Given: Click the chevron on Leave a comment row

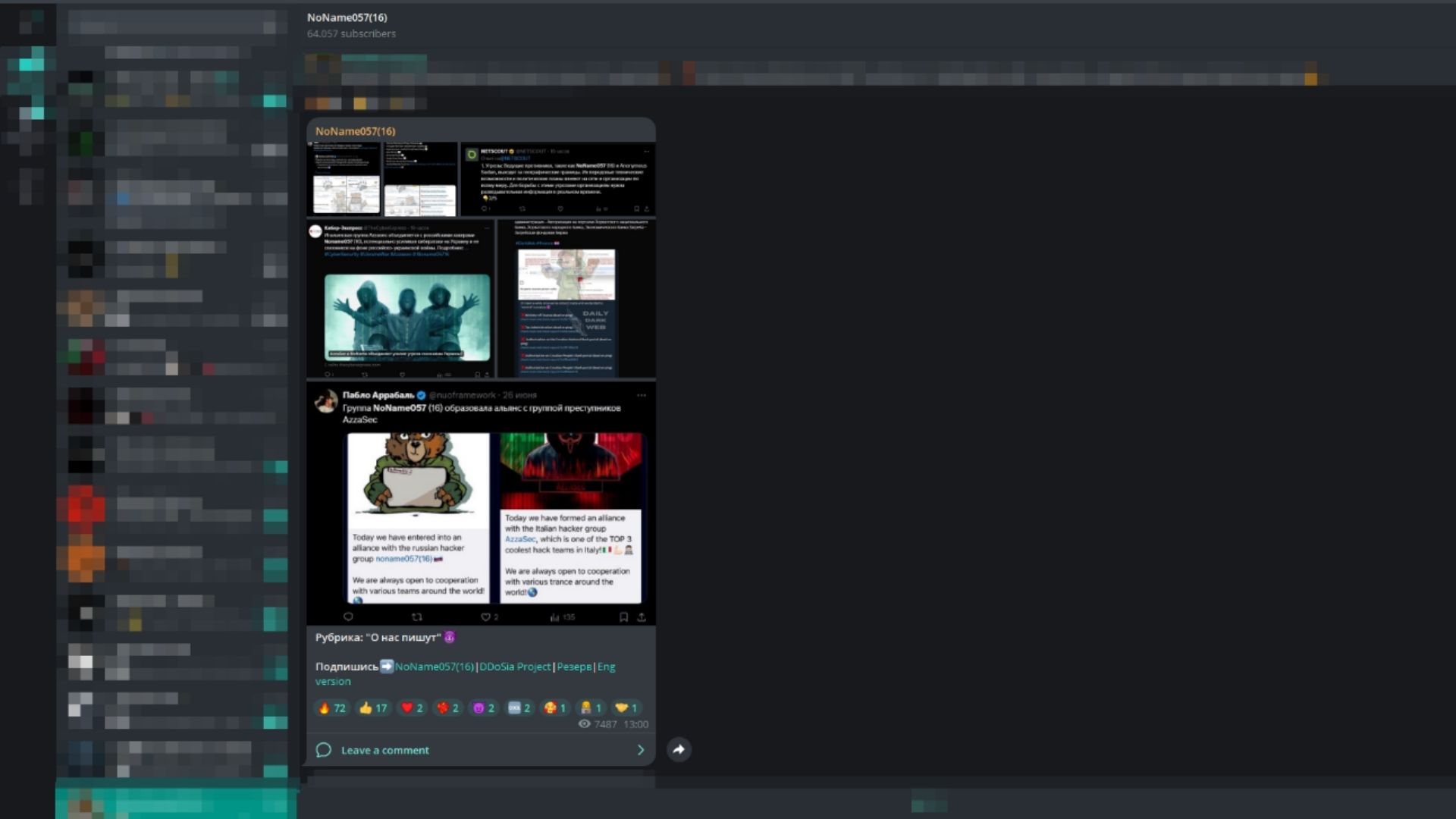Looking at the screenshot, I should [641, 750].
